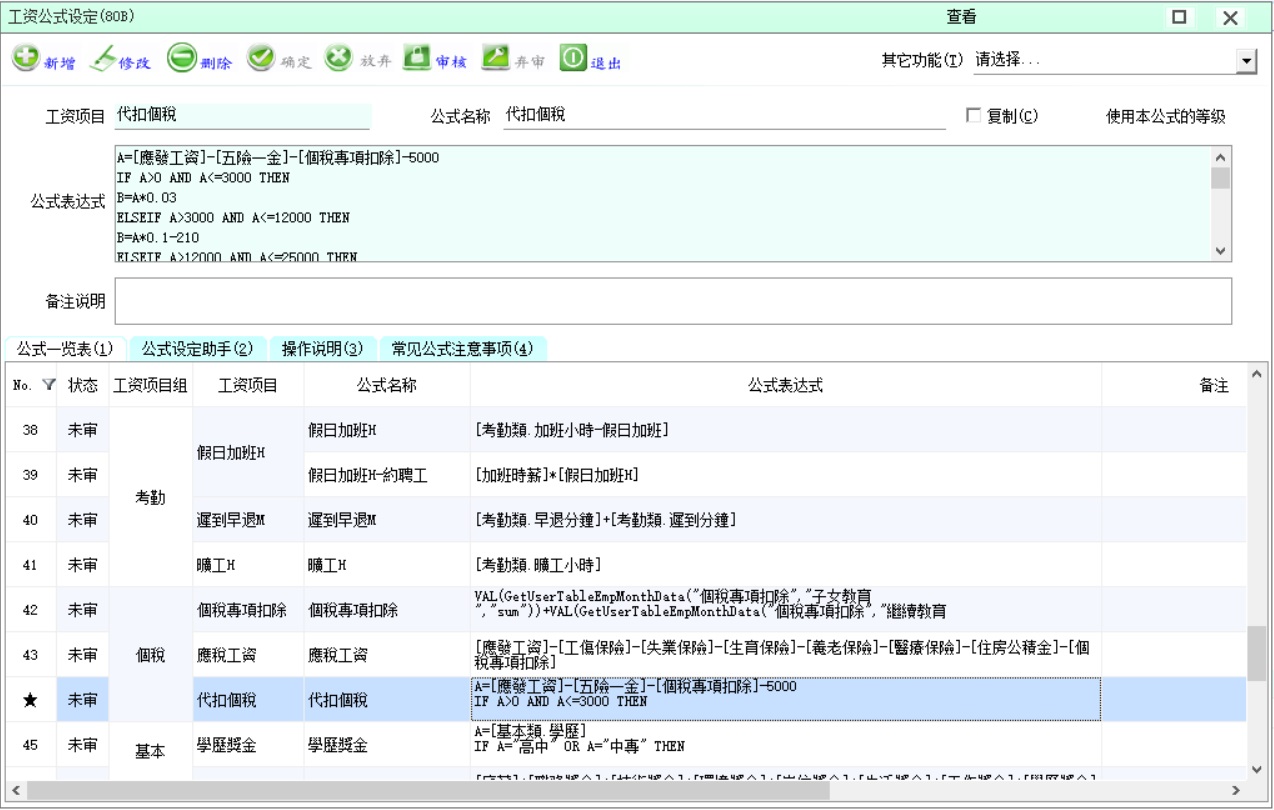Click the table vertical scrollbar thumb
Screen dimensions: 1274x810
[1257, 654]
